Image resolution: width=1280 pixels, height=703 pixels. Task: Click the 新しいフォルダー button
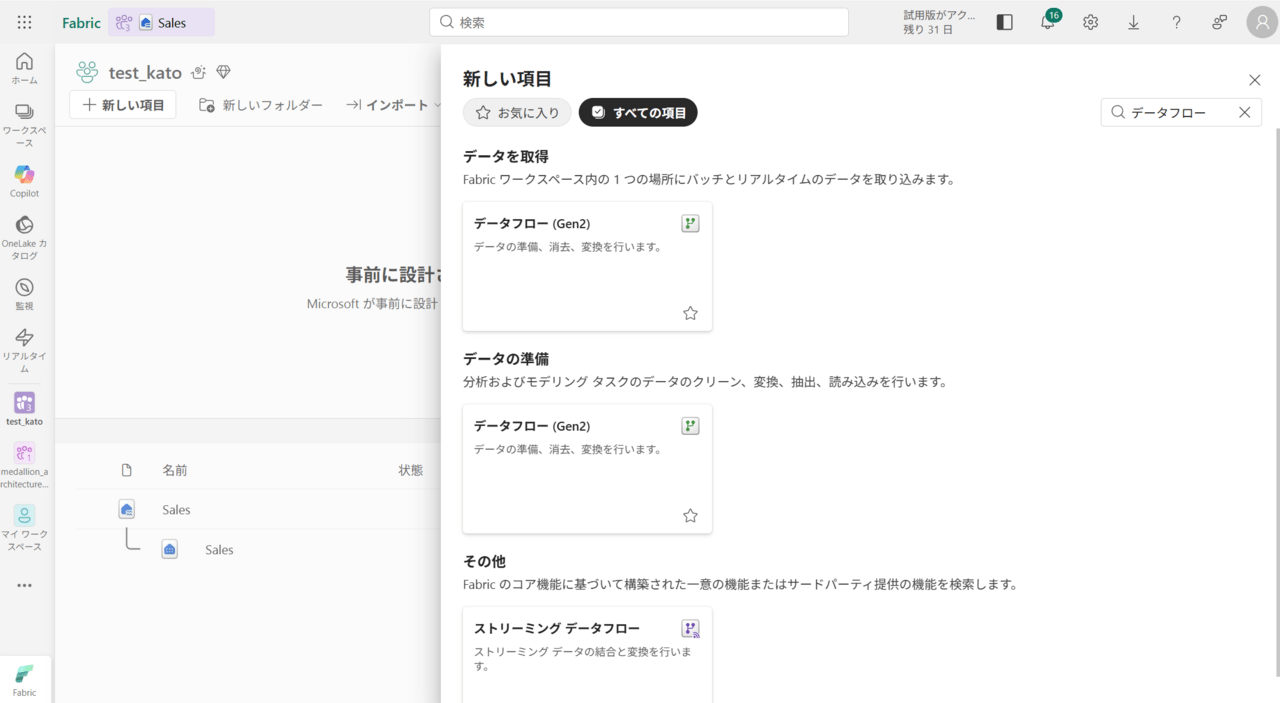(261, 105)
